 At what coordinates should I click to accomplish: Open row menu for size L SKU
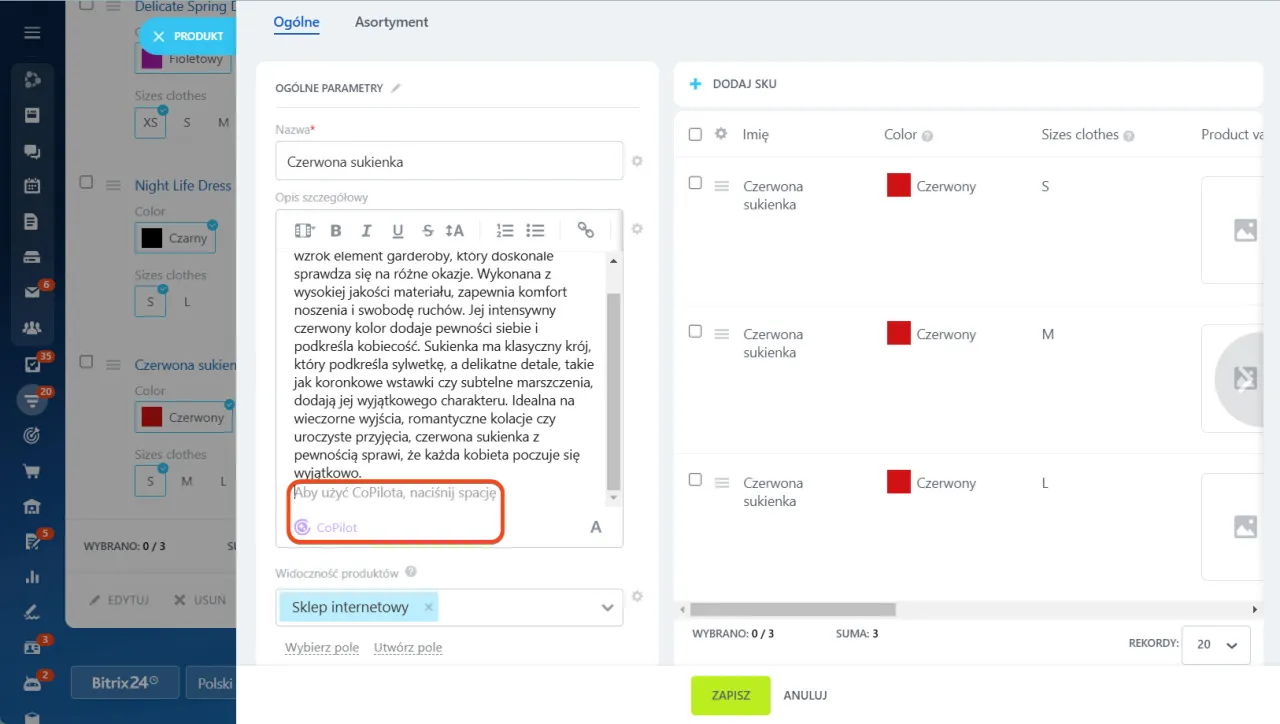tap(722, 482)
